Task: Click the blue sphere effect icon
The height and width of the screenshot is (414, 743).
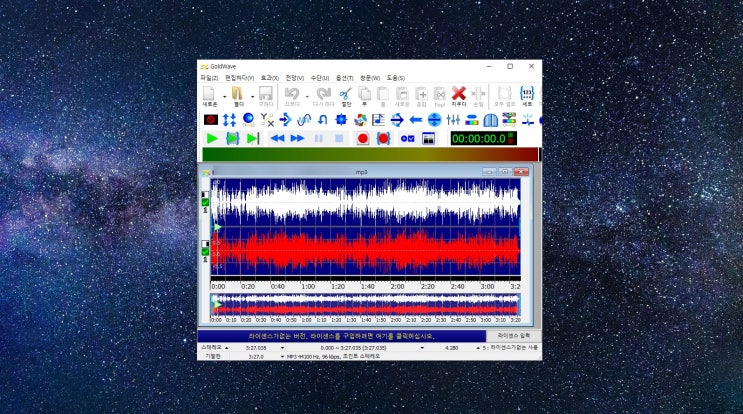Action: coord(248,120)
